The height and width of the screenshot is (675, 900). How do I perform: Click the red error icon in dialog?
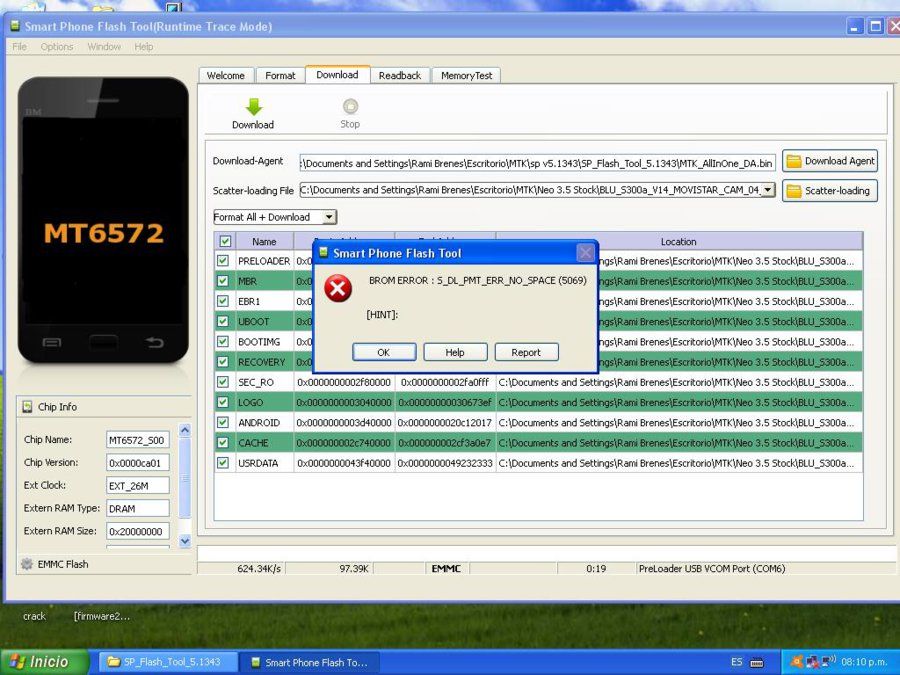[338, 288]
